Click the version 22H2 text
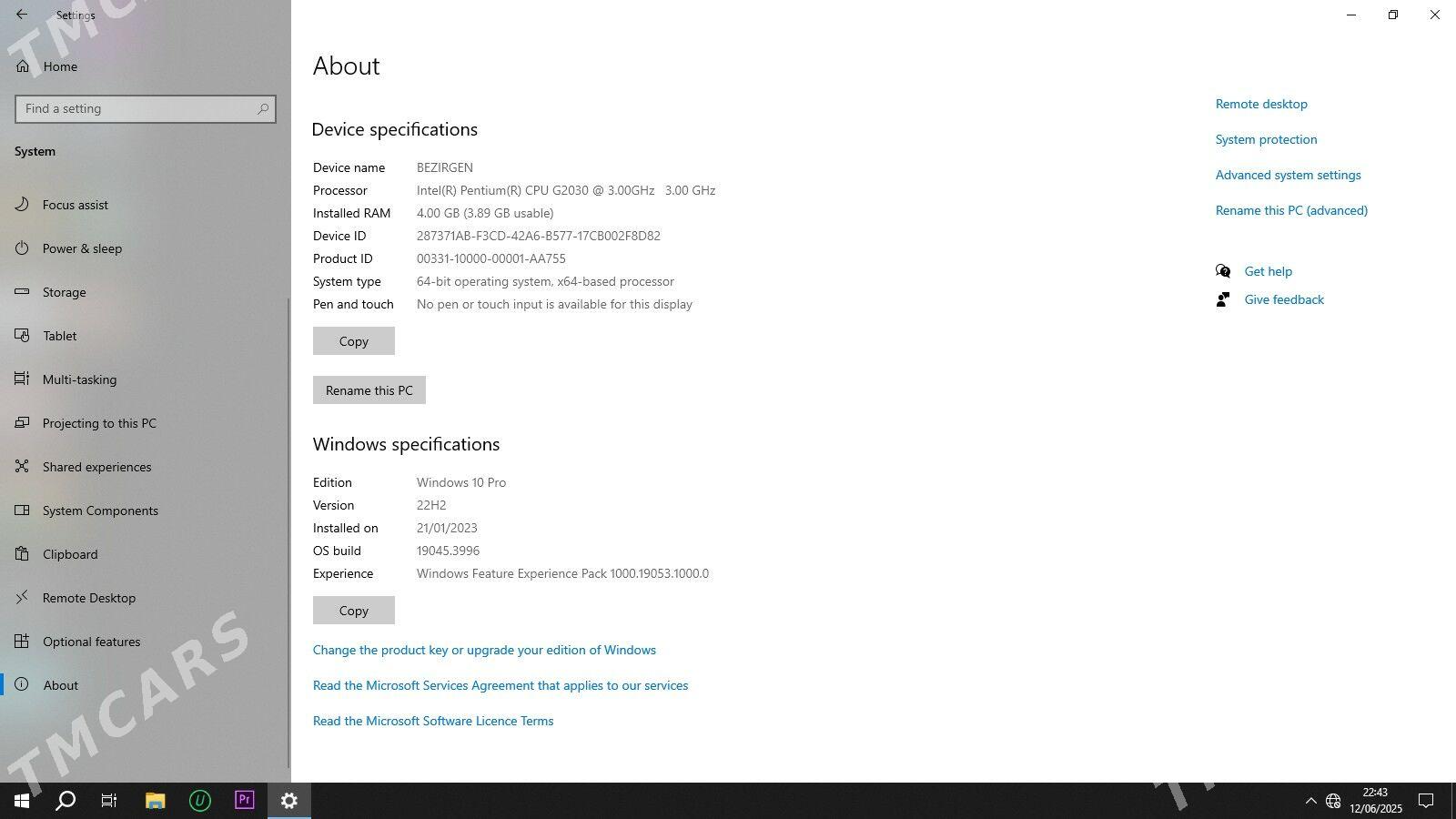 [x=431, y=505]
